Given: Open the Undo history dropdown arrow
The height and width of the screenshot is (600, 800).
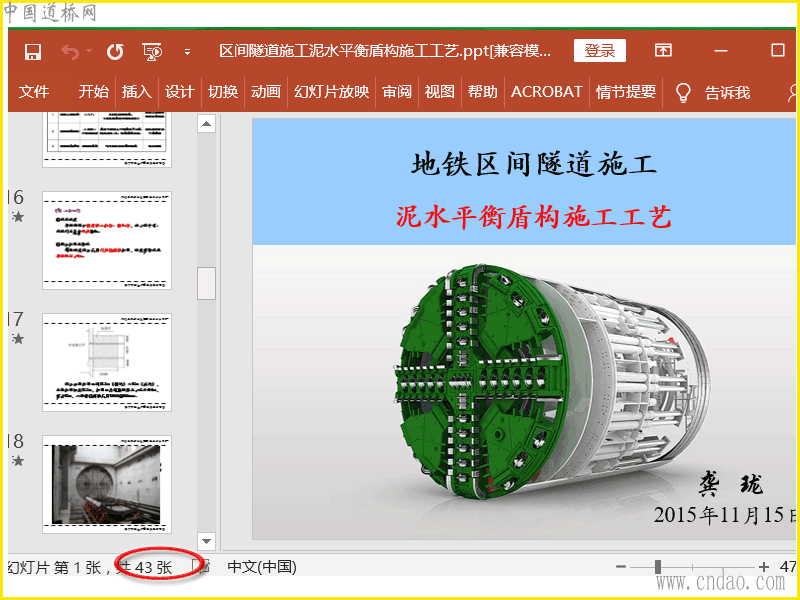Looking at the screenshot, I should point(89,51).
